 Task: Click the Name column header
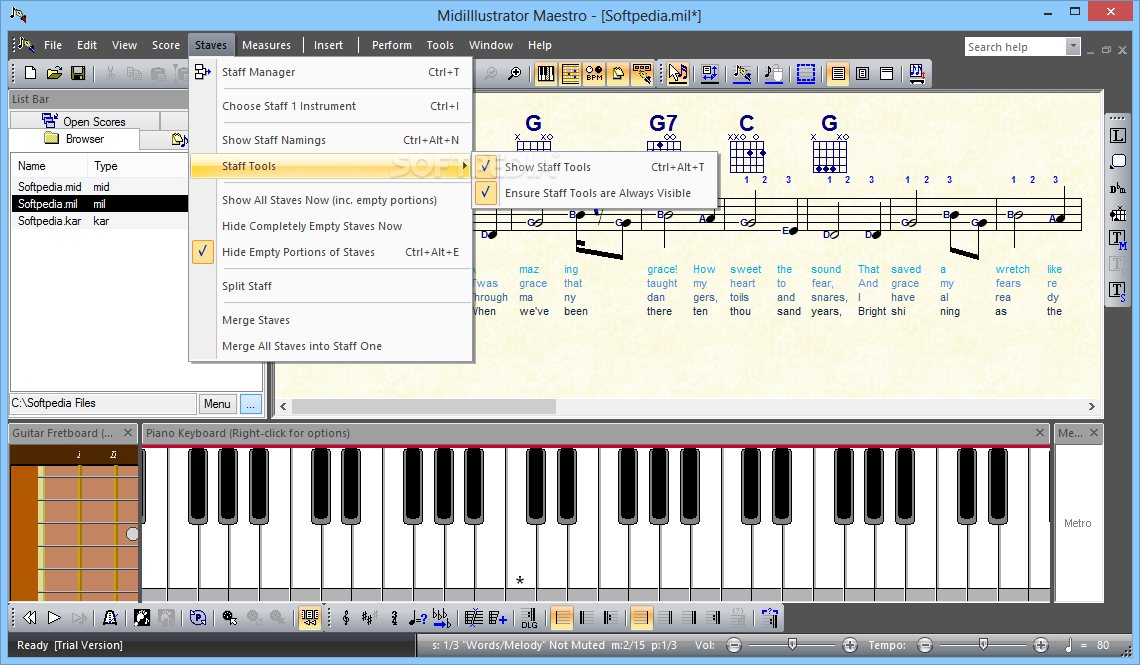pyautogui.click(x=48, y=166)
